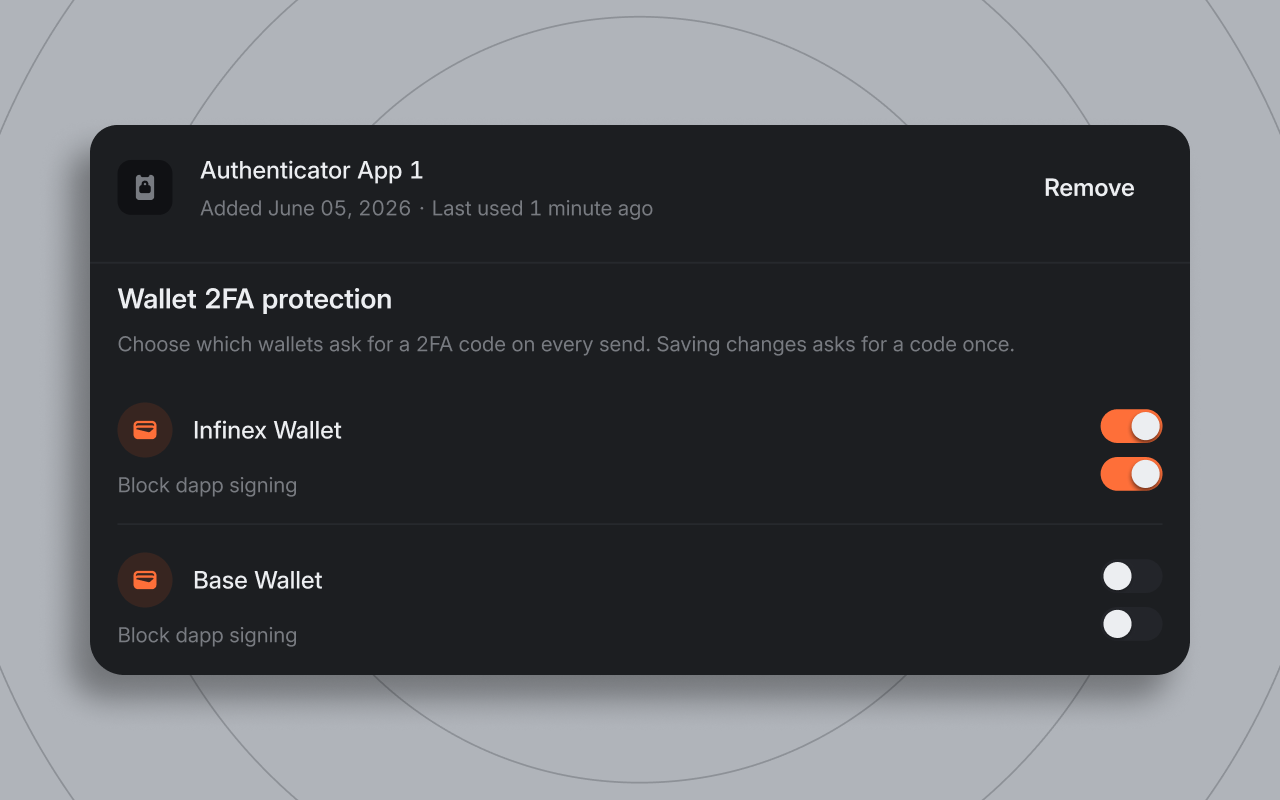Click the divider line between Infinex and Base wallets
The width and height of the screenshot is (1280, 800).
[x=640, y=524]
